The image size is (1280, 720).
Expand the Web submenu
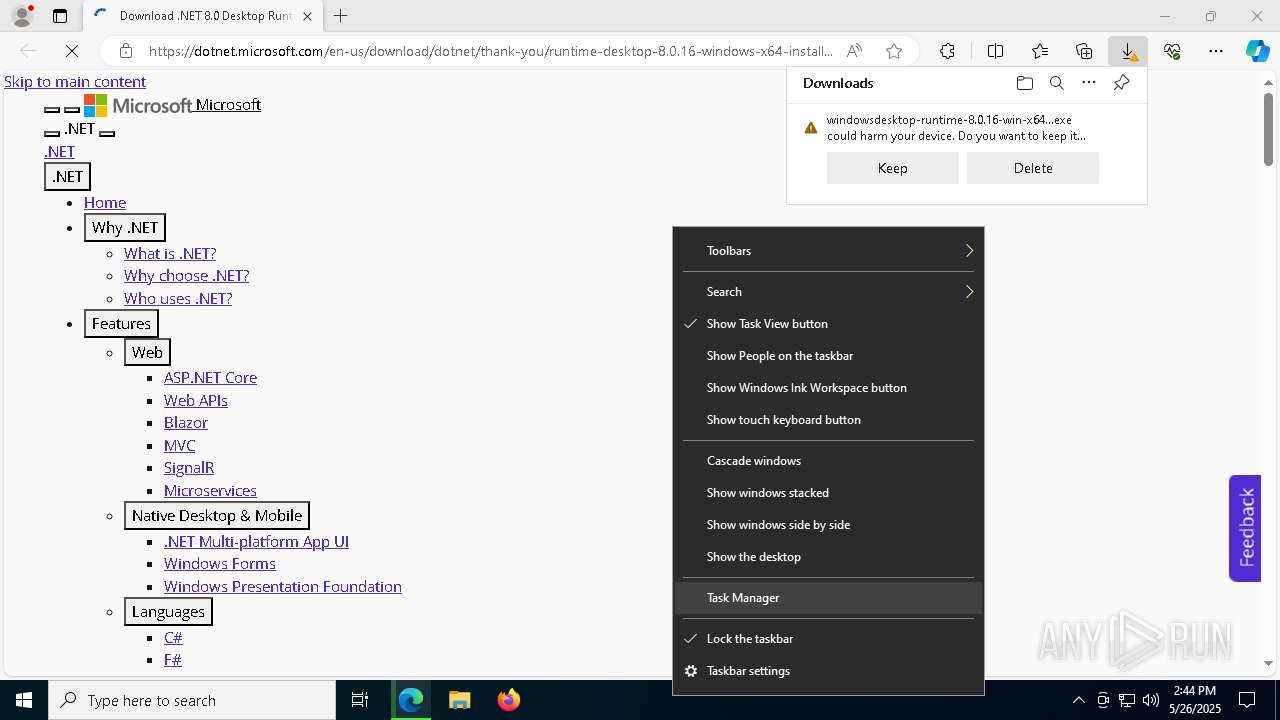pos(147,352)
